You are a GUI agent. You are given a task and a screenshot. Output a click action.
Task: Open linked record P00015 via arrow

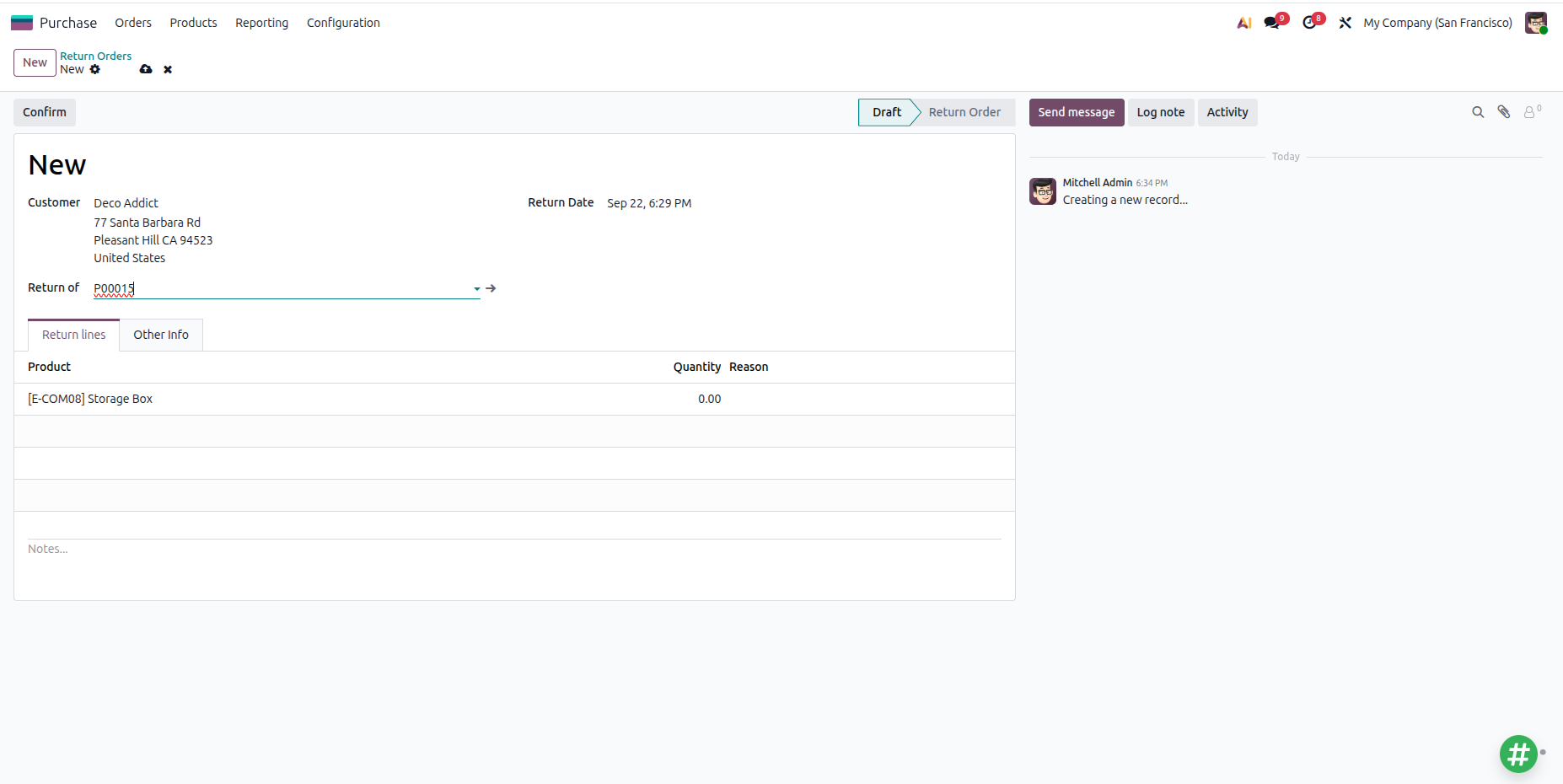491,288
